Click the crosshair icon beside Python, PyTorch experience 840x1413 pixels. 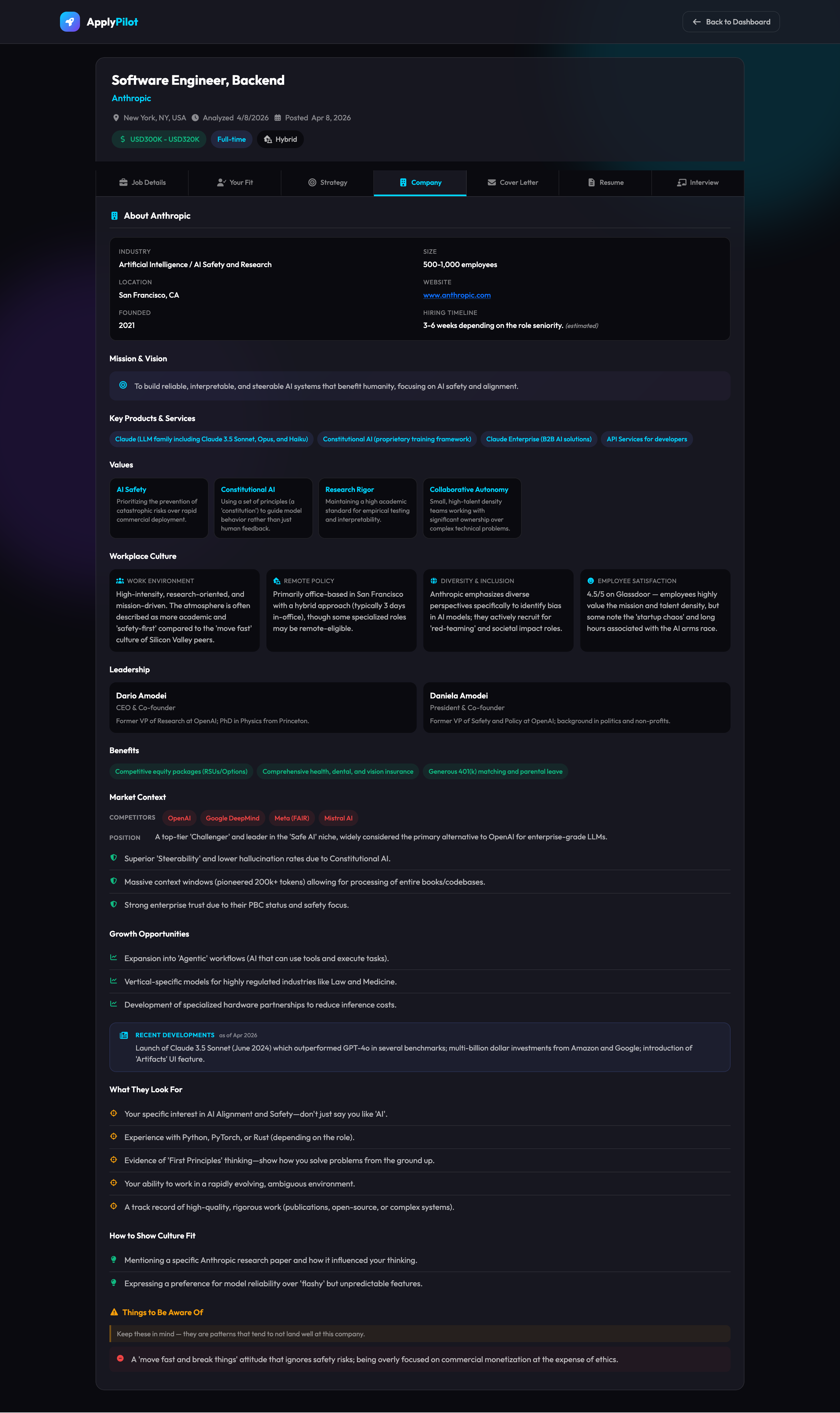tap(114, 1136)
